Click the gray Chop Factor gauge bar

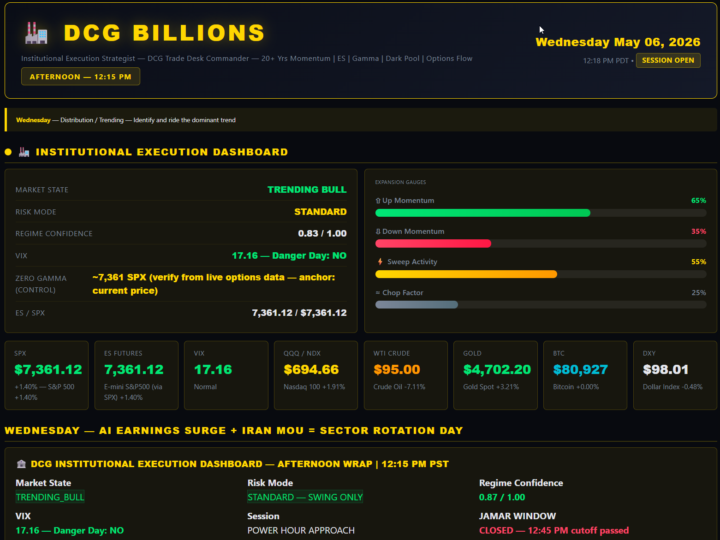click(416, 305)
